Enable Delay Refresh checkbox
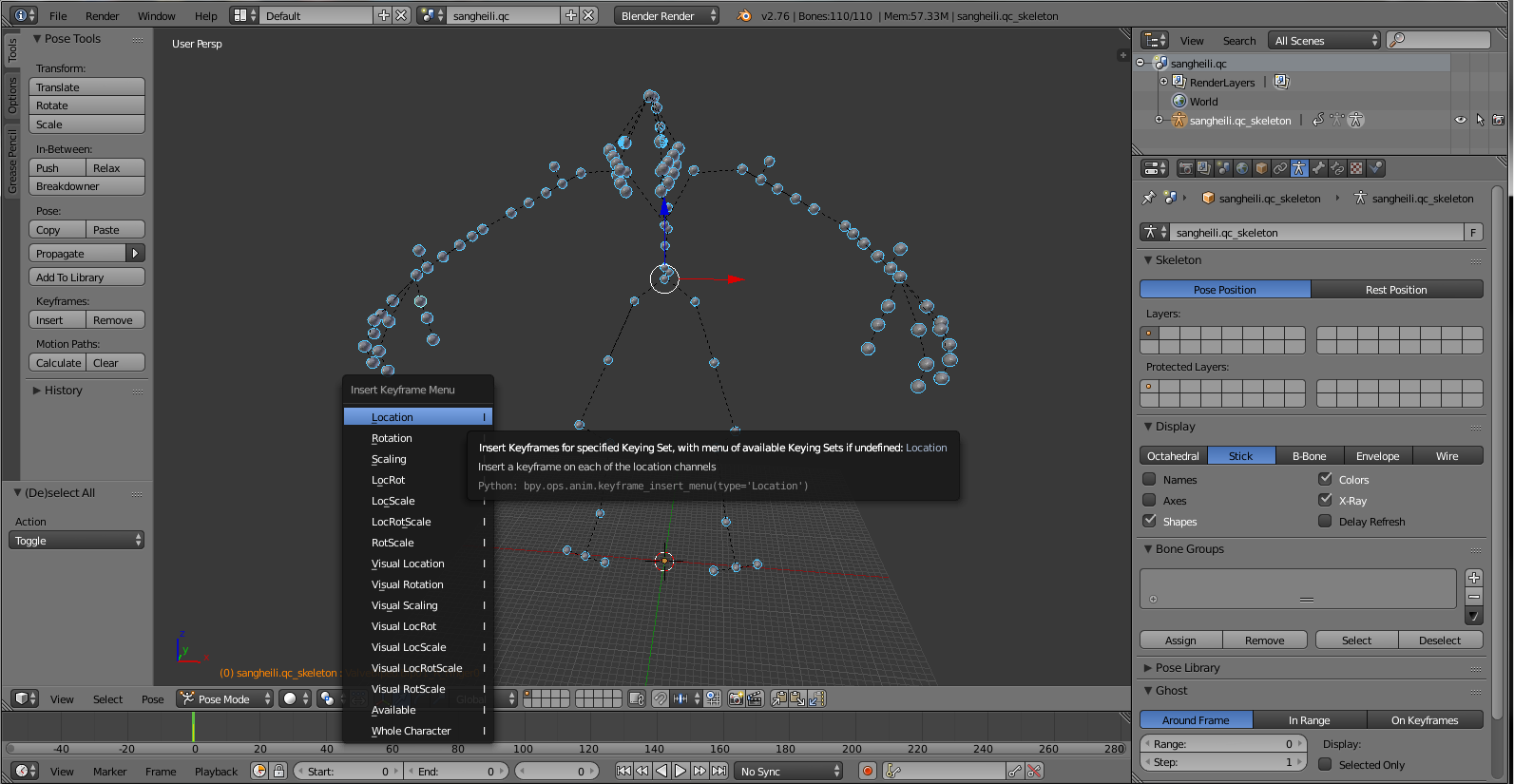1514x784 pixels. pos(1325,521)
